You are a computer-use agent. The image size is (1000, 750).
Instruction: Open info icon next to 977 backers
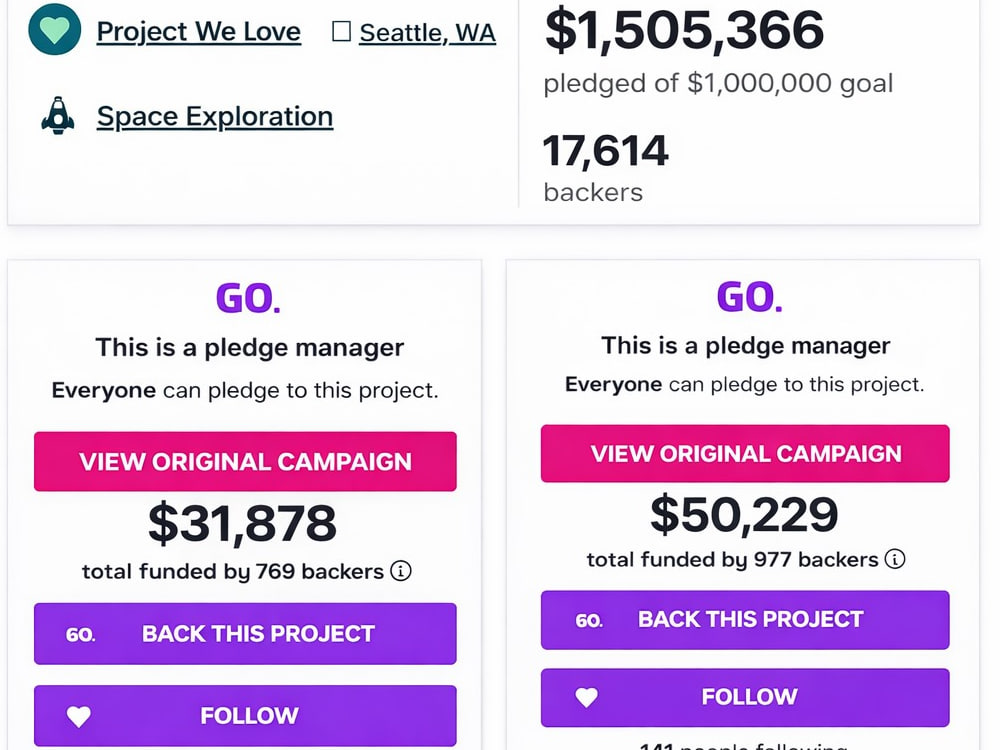pyautogui.click(x=895, y=559)
